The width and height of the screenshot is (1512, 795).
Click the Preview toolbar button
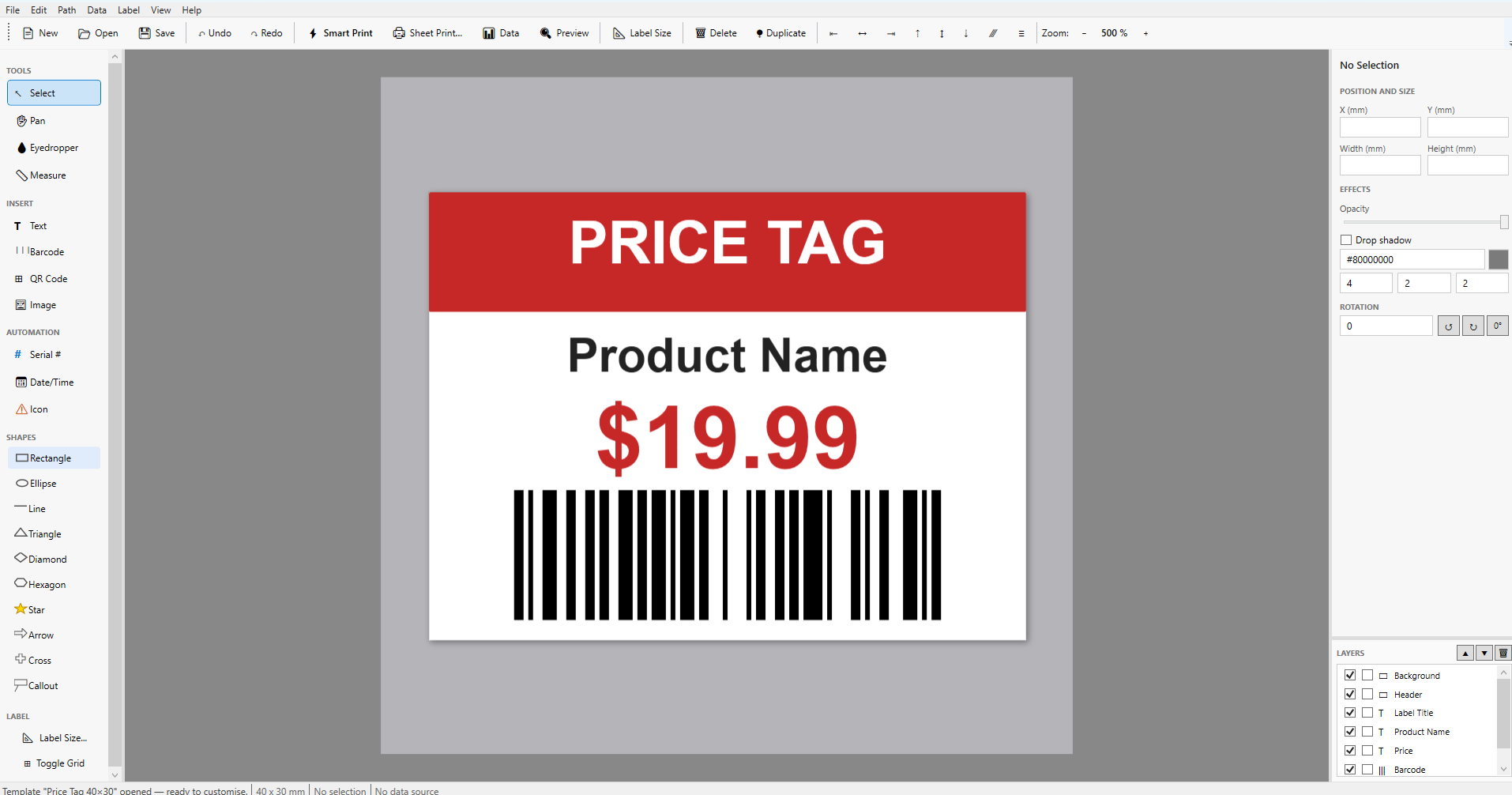pyautogui.click(x=565, y=33)
